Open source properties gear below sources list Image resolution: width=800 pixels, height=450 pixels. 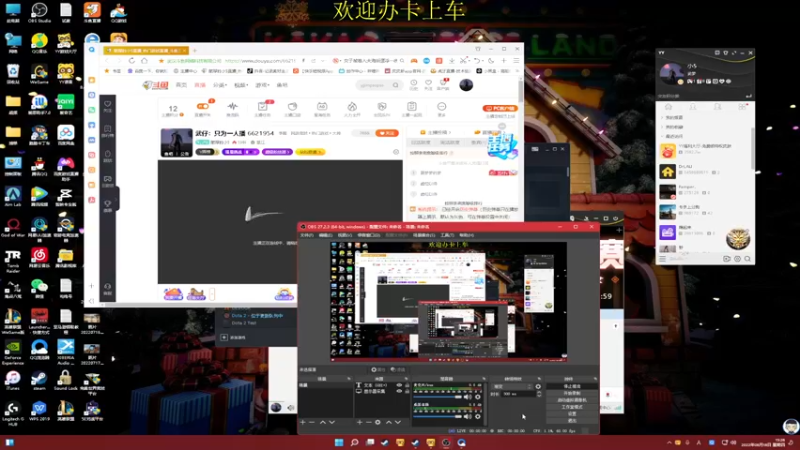(x=378, y=422)
